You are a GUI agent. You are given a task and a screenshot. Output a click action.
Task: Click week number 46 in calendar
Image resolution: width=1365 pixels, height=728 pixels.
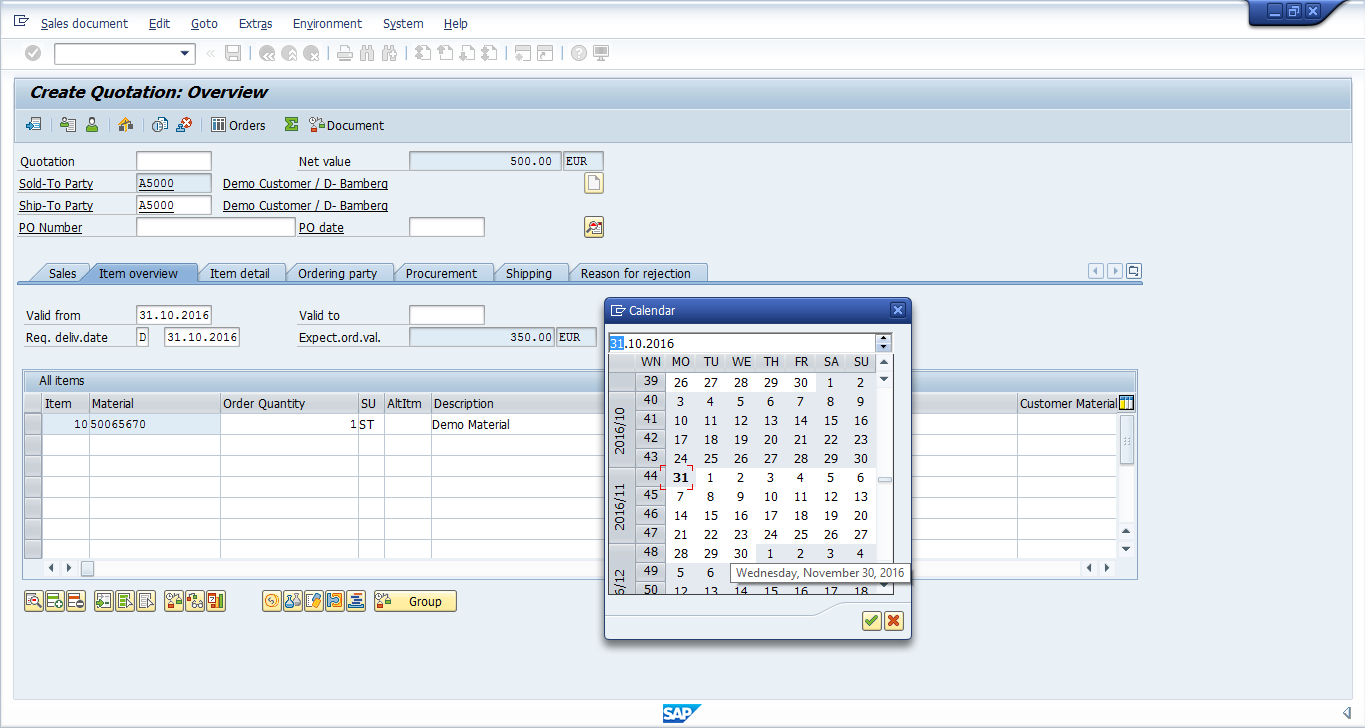651,515
